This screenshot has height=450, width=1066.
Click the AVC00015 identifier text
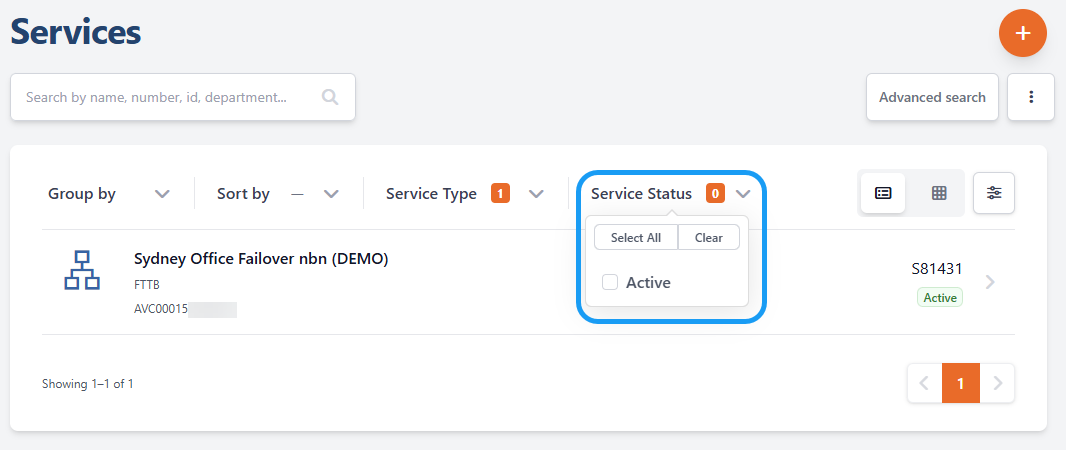(x=161, y=310)
